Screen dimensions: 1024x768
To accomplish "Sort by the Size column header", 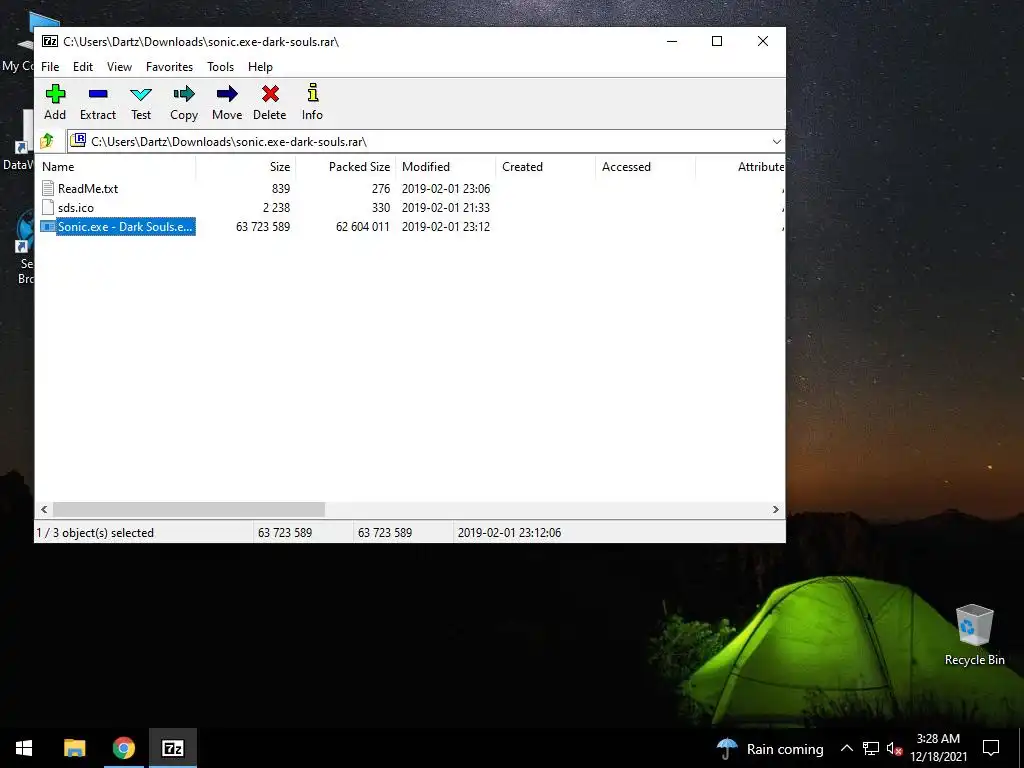I will point(246,167).
